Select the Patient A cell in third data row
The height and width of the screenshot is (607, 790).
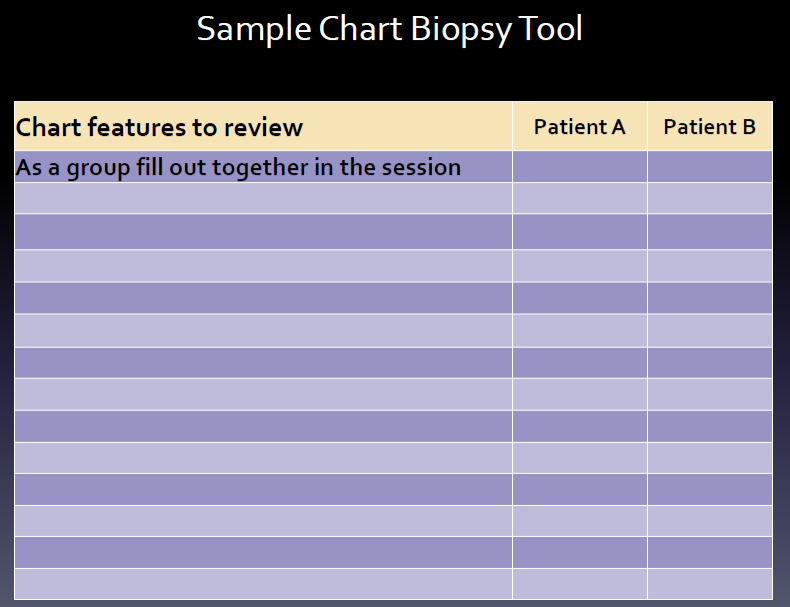(x=580, y=232)
